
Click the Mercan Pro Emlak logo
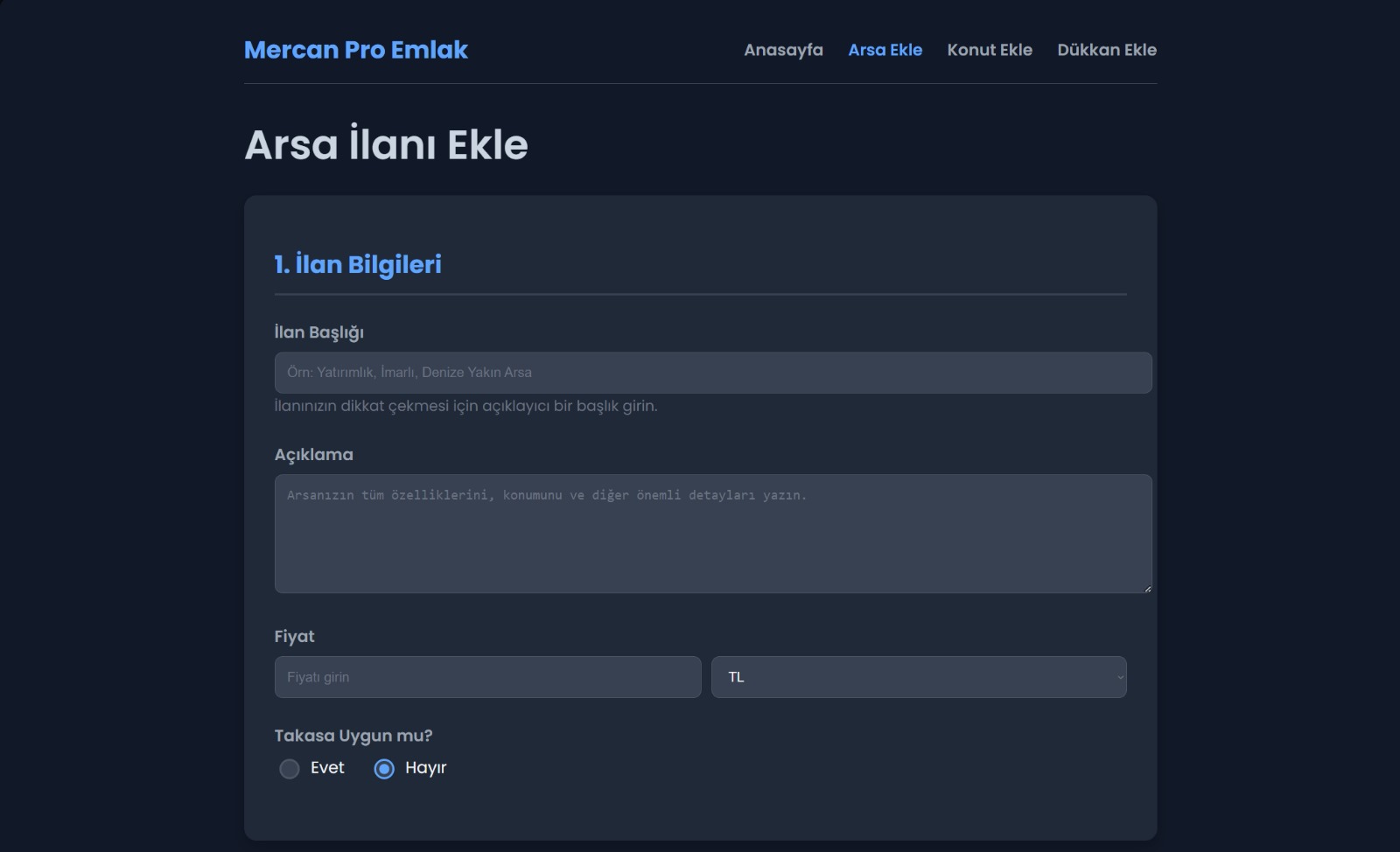(x=355, y=50)
